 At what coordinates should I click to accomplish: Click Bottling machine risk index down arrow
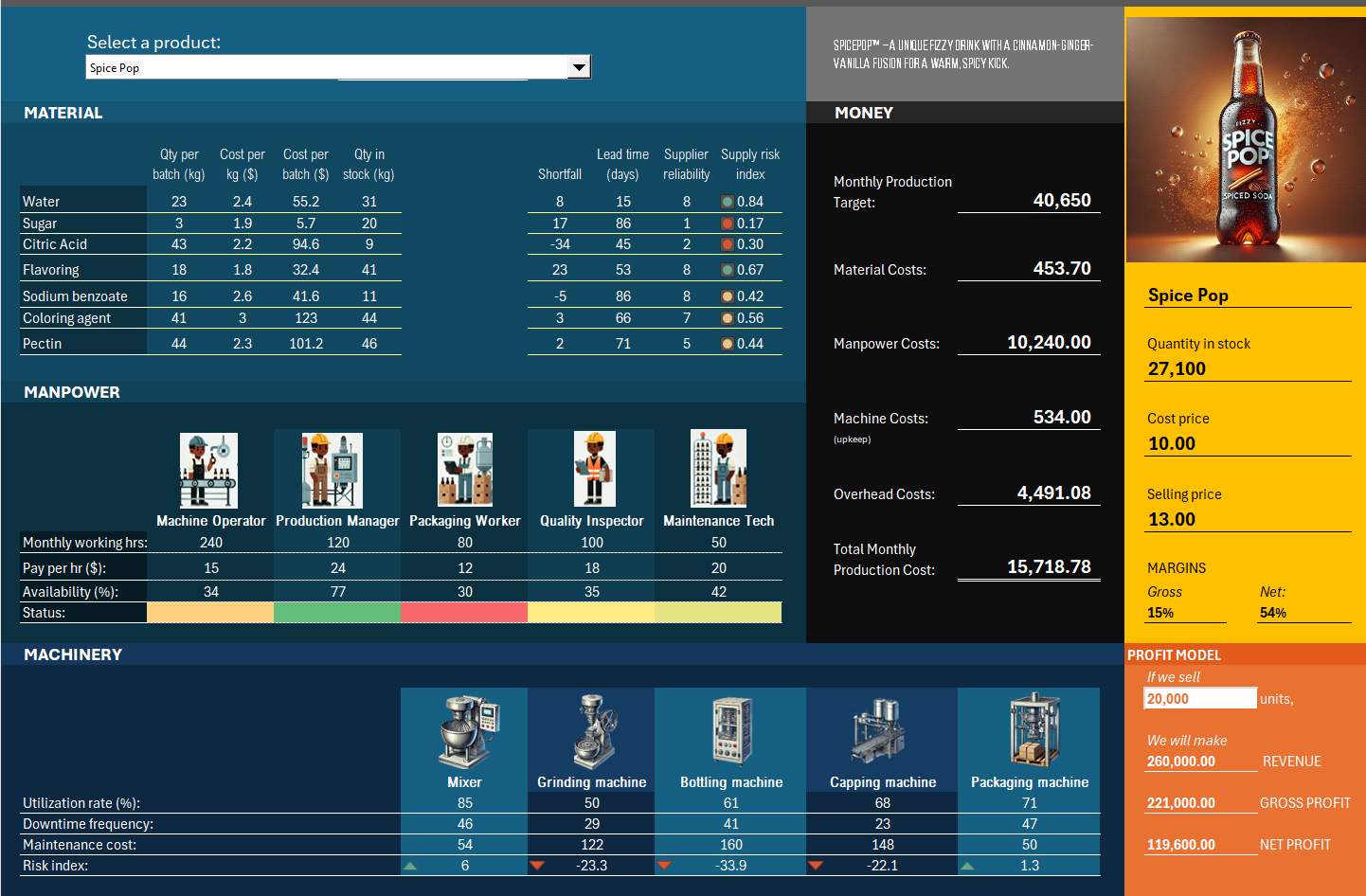pyautogui.click(x=664, y=866)
